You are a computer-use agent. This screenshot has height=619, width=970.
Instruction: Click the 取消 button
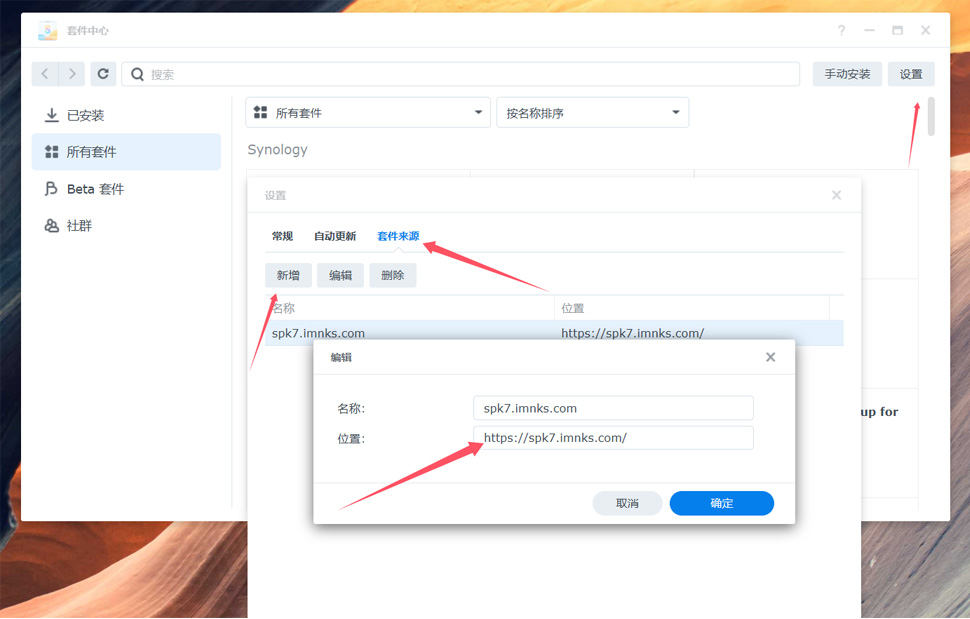[x=627, y=503]
